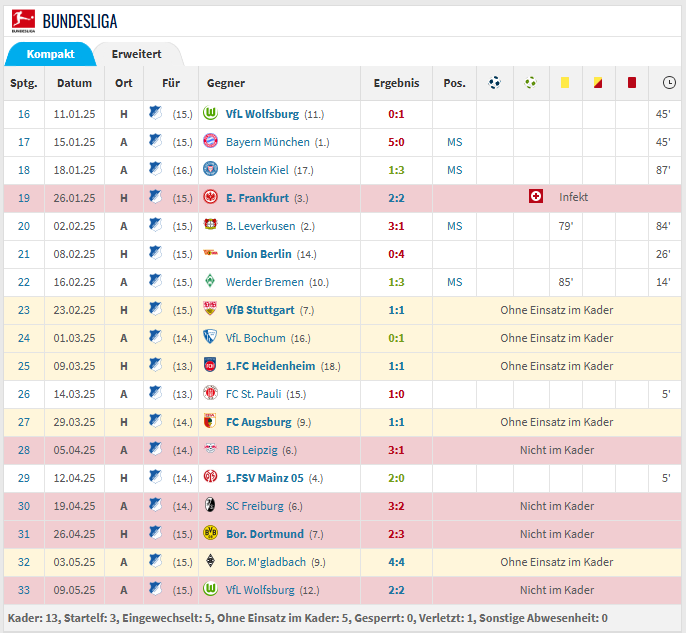Click the VfB Stuttgart club crest
This screenshot has width=686, height=633.
click(210, 309)
